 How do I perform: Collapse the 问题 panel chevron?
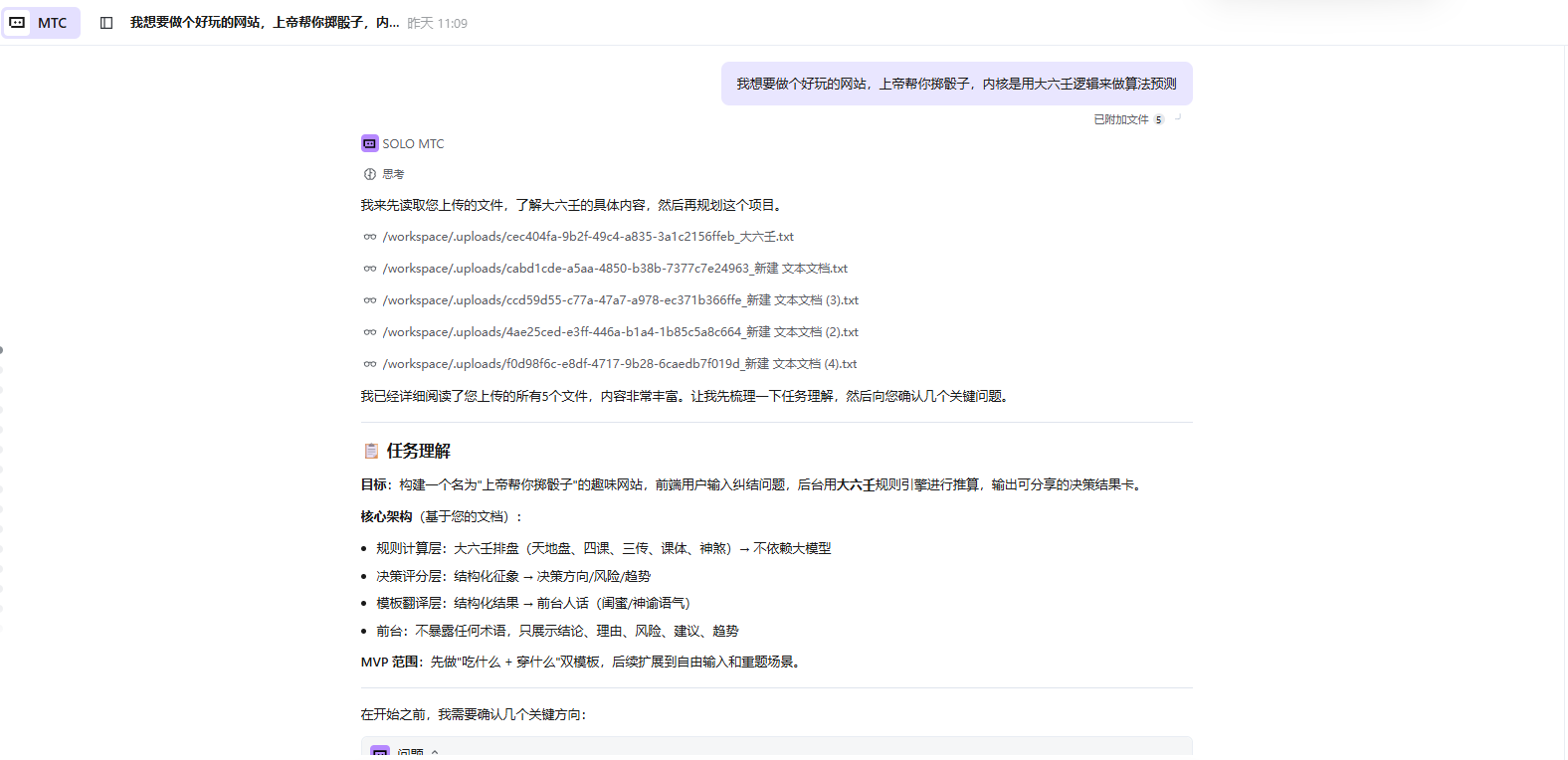click(435, 752)
